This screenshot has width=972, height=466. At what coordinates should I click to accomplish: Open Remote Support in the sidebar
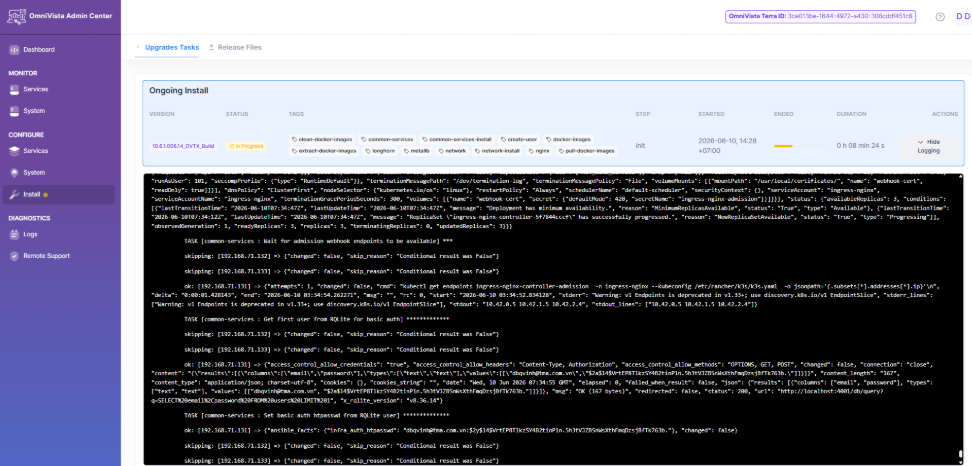58,256
